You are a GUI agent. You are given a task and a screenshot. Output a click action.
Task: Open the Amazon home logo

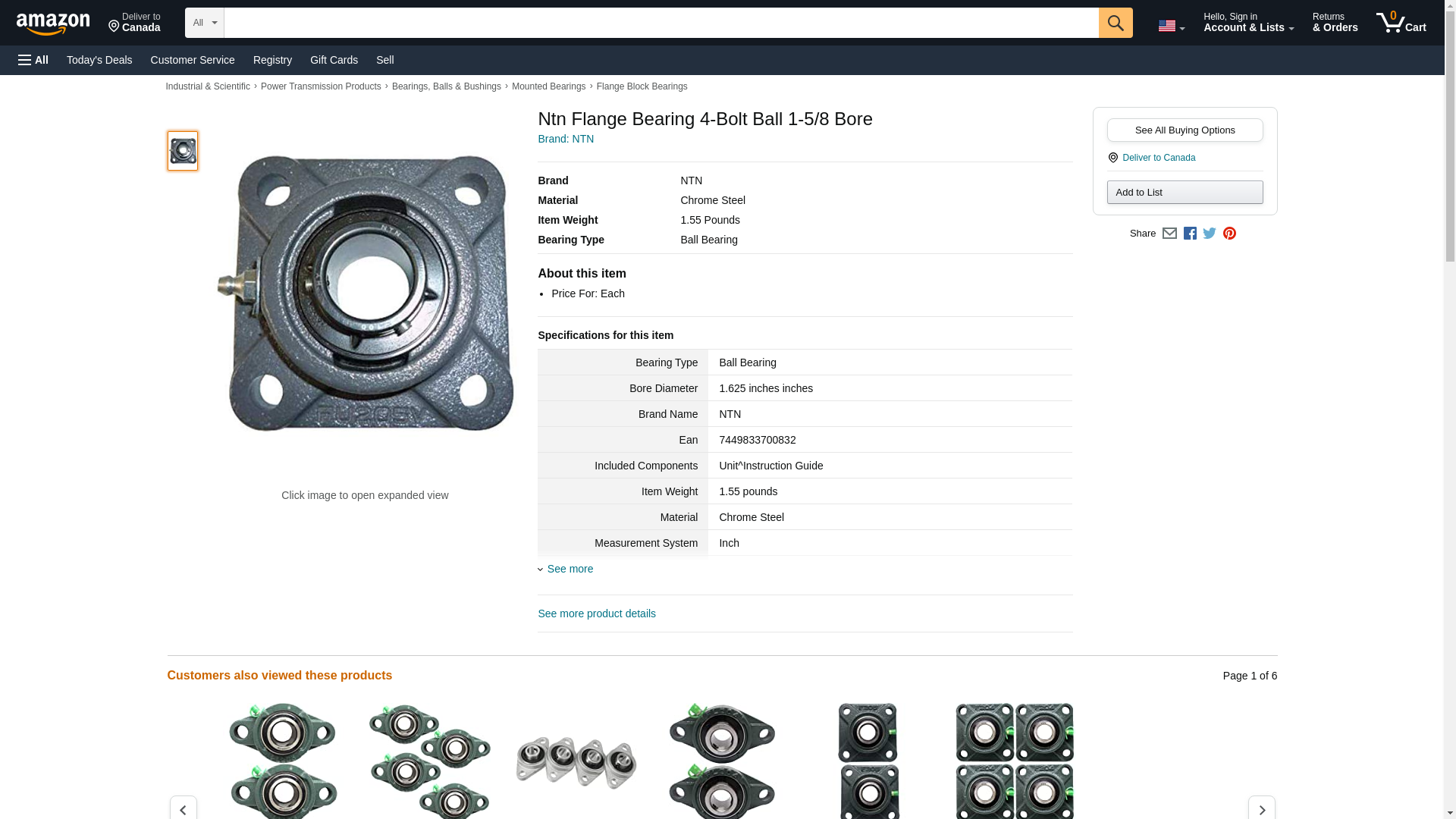pos(53,24)
